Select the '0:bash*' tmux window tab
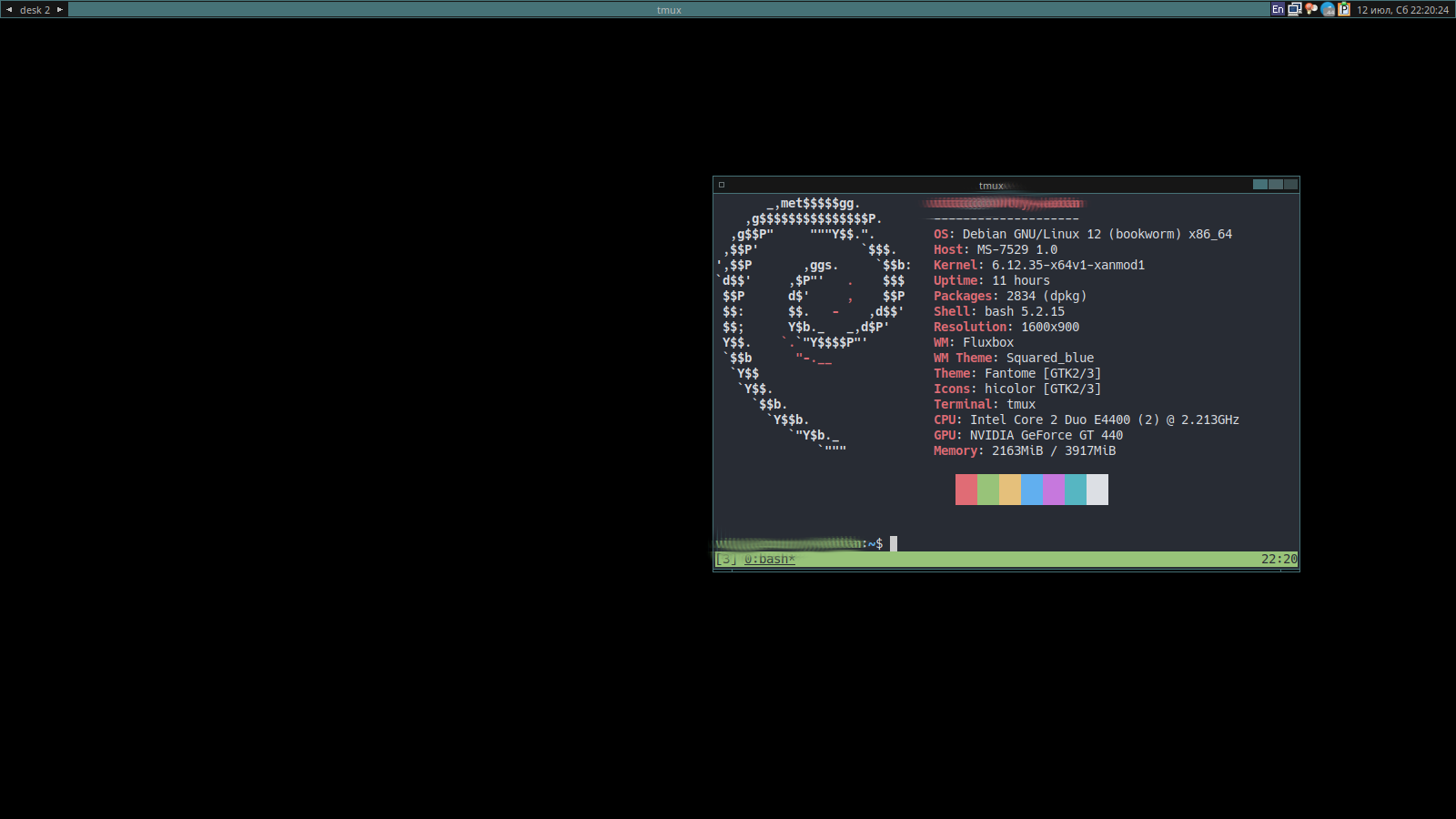1456x819 pixels. (770, 559)
